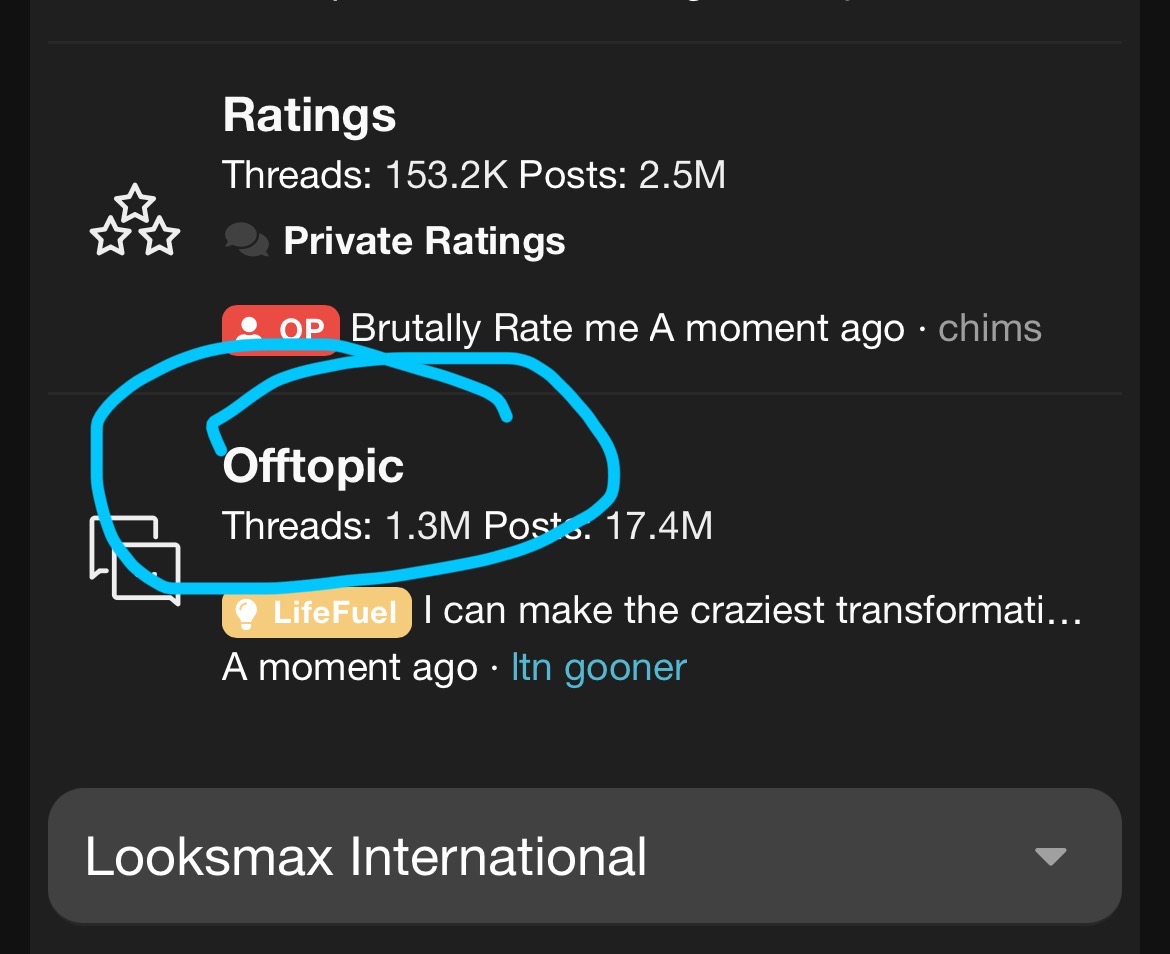Open user profile of chims
The height and width of the screenshot is (954, 1170).
click(x=989, y=328)
